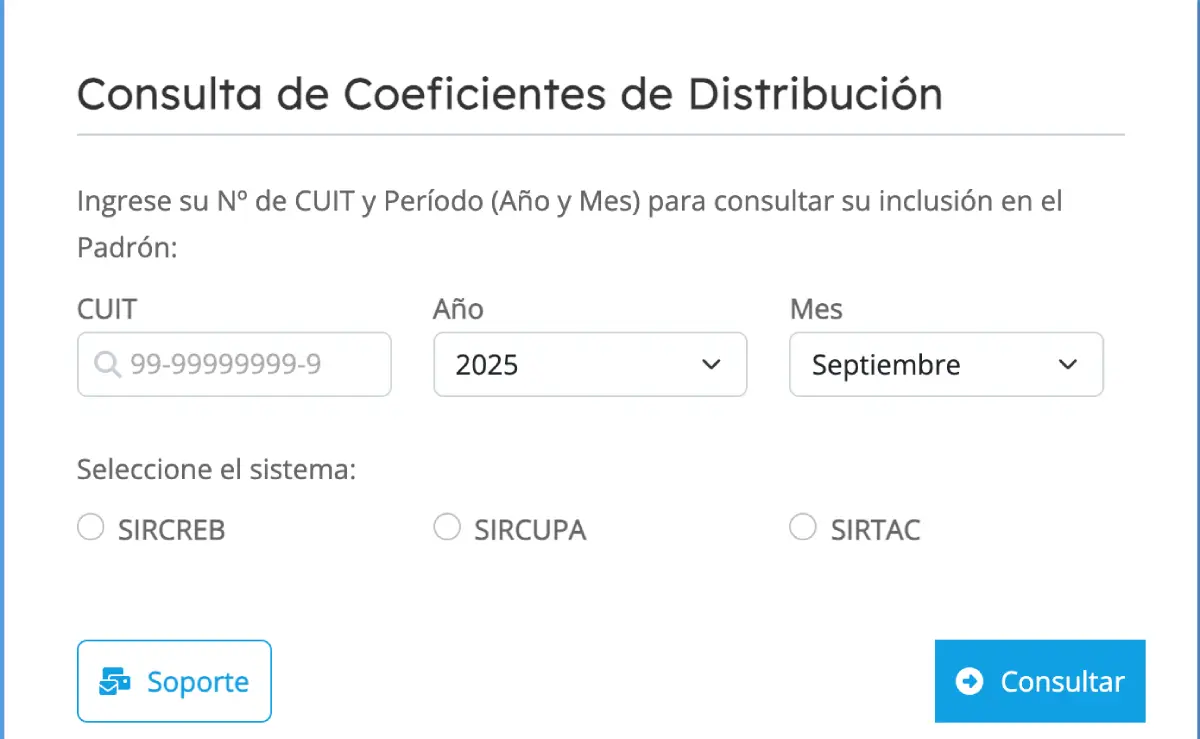
Task: Choose the SIRCUPA system option
Action: (447, 527)
